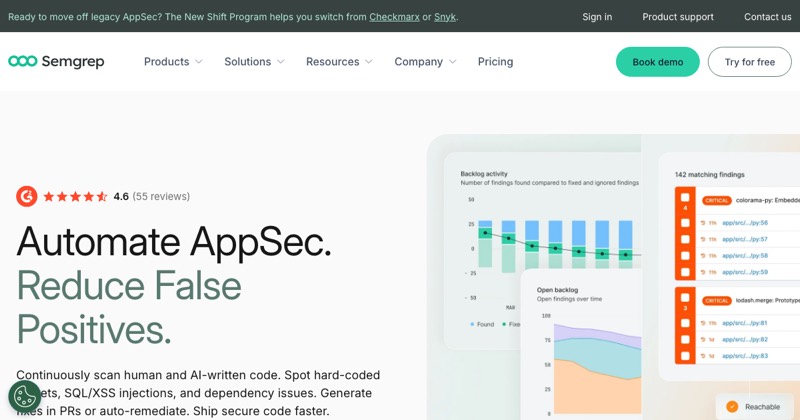Click the red G2 logo icon
This screenshot has height=420, width=800.
pos(27,196)
